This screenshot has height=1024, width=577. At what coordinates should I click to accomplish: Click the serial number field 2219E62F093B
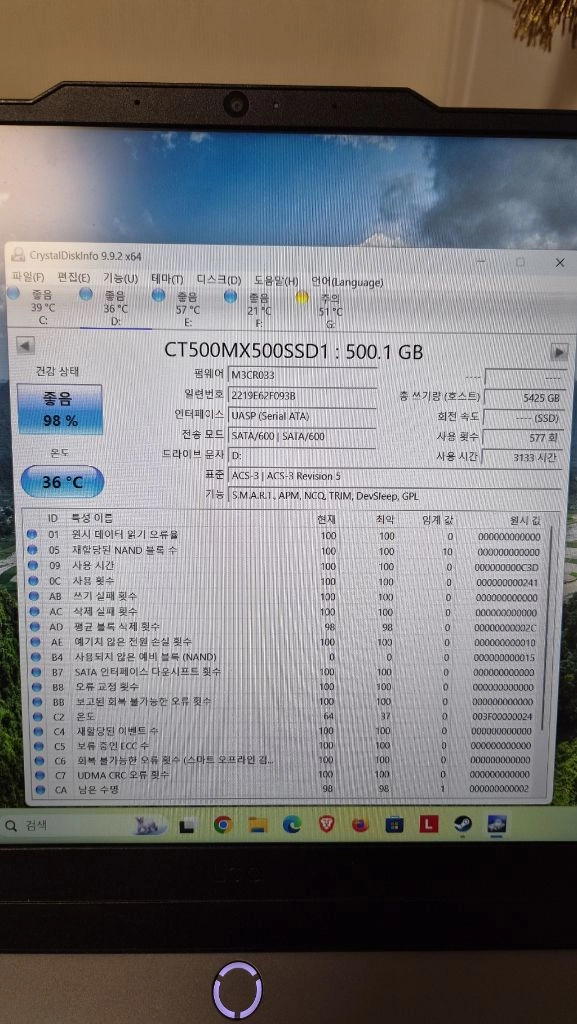point(303,396)
